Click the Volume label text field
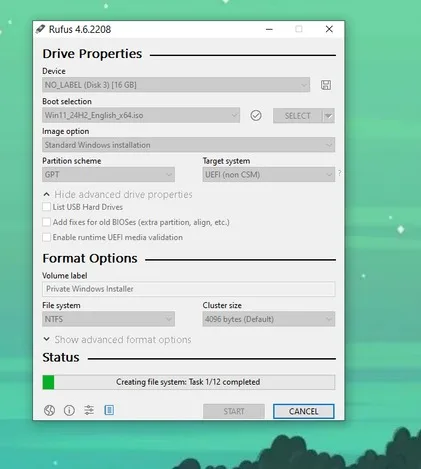 (x=189, y=289)
